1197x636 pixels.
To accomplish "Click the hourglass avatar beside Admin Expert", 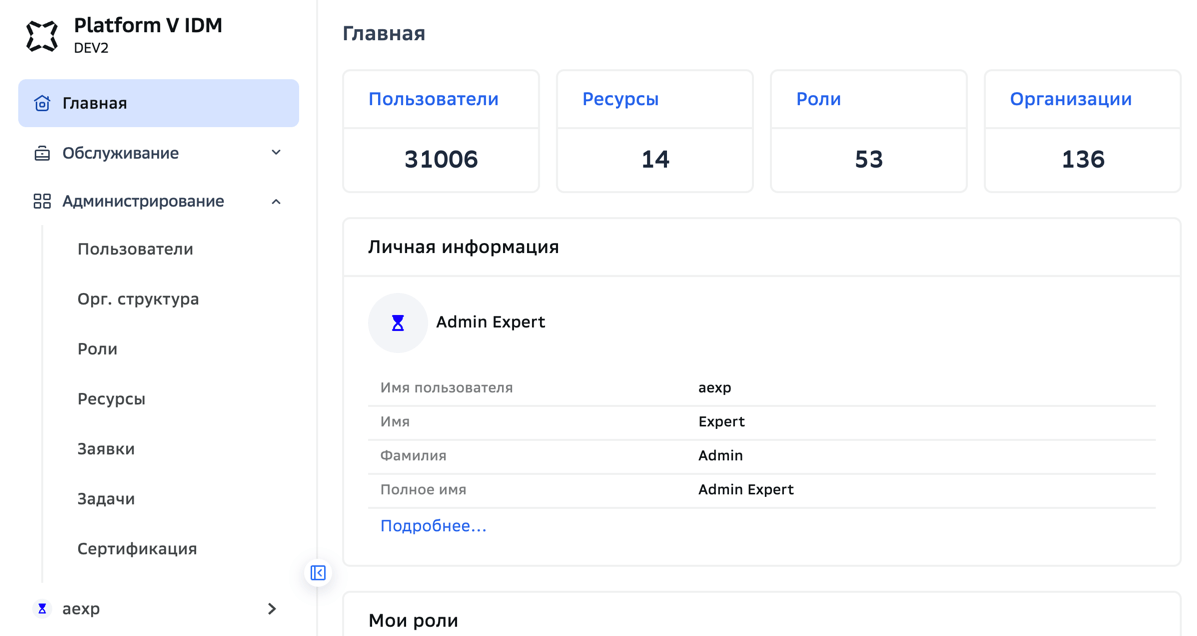I will [x=398, y=323].
